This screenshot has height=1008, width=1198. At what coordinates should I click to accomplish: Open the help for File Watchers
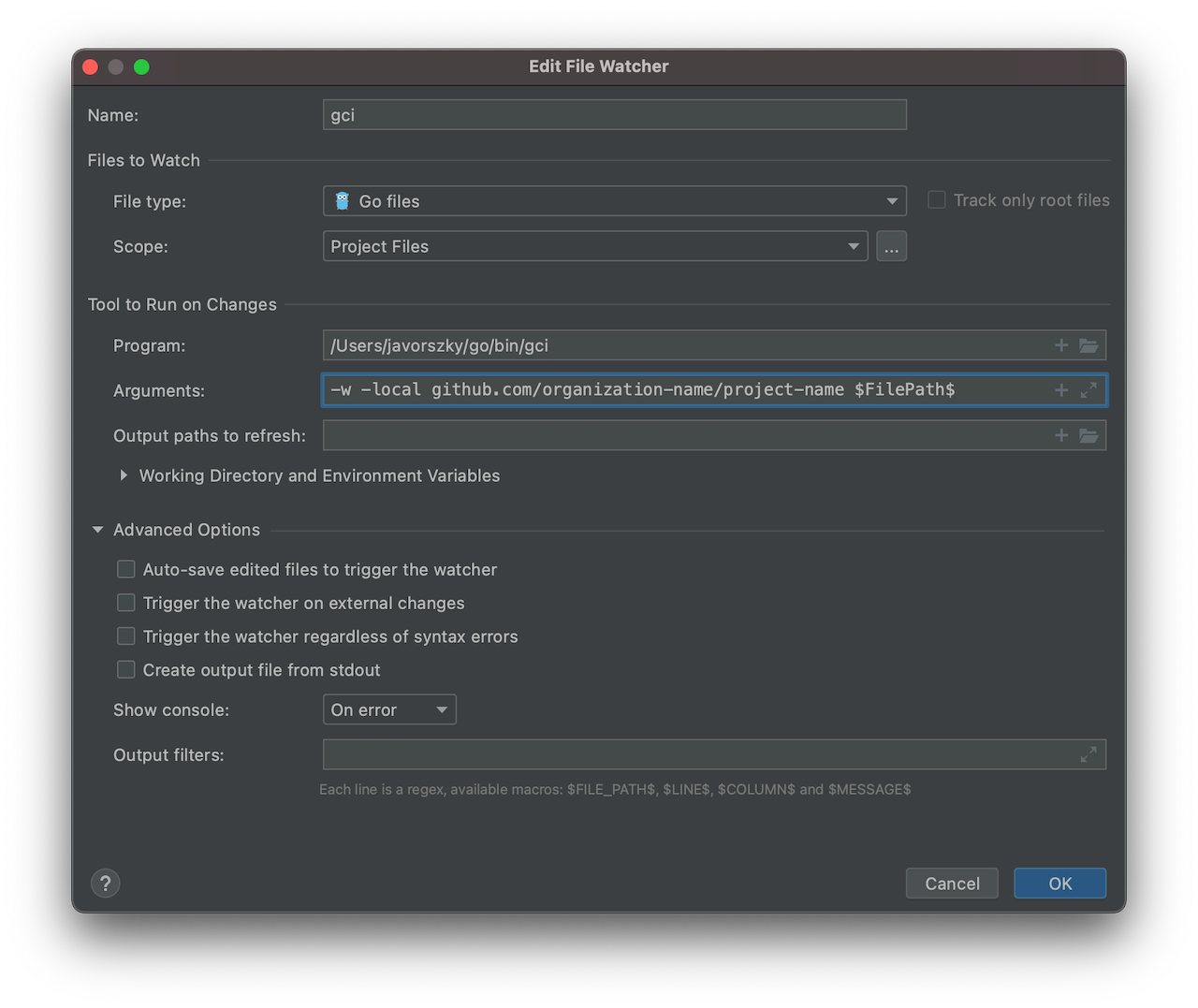(105, 883)
